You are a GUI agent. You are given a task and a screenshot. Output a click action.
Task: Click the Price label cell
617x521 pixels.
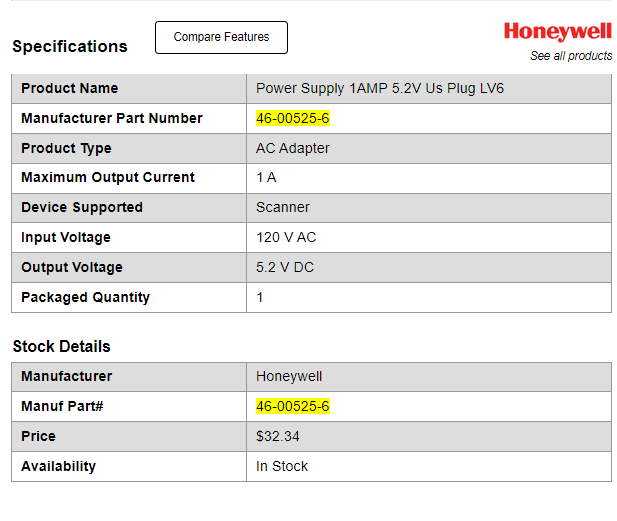[129, 436]
